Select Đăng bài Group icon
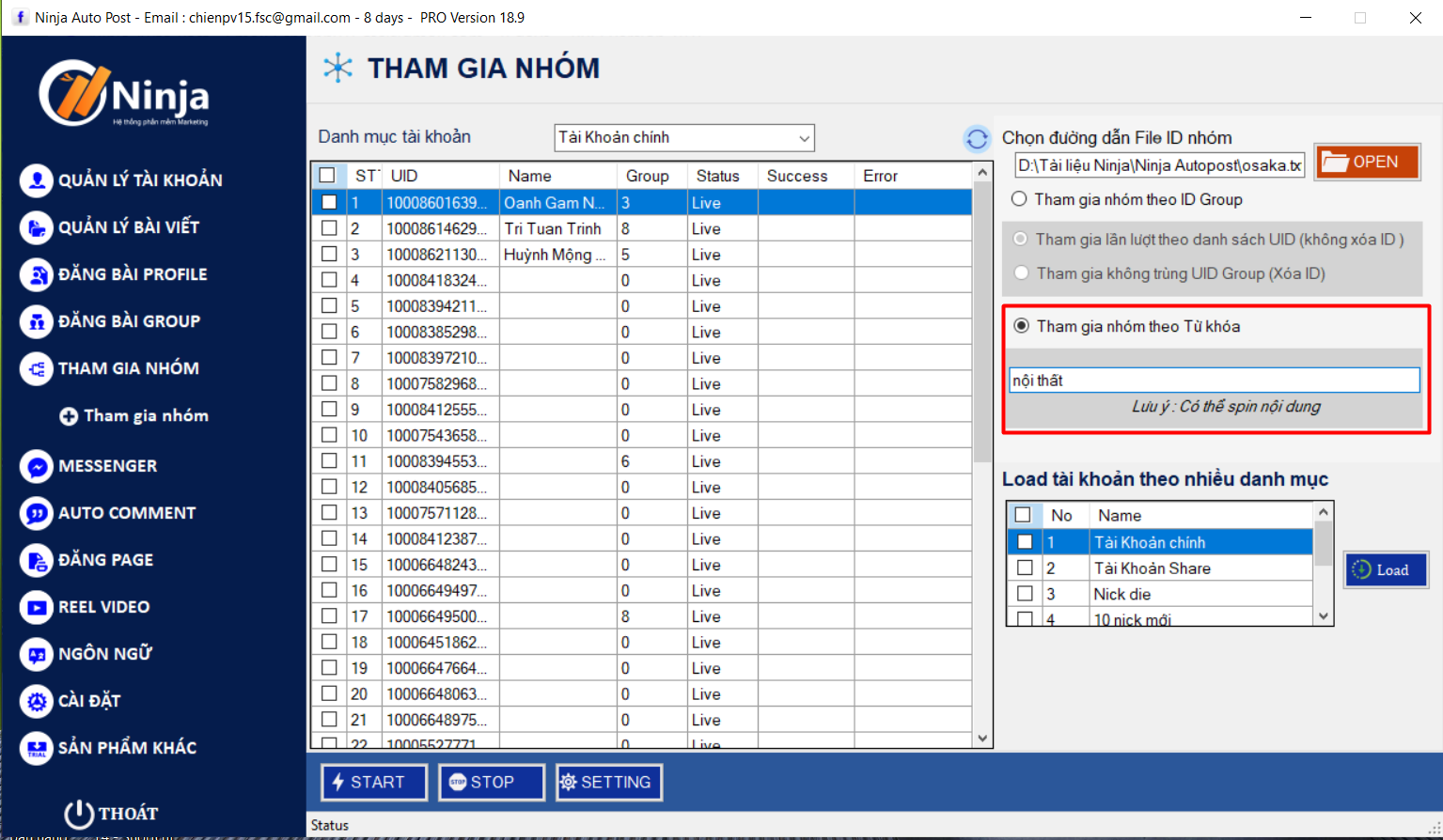 [36, 320]
